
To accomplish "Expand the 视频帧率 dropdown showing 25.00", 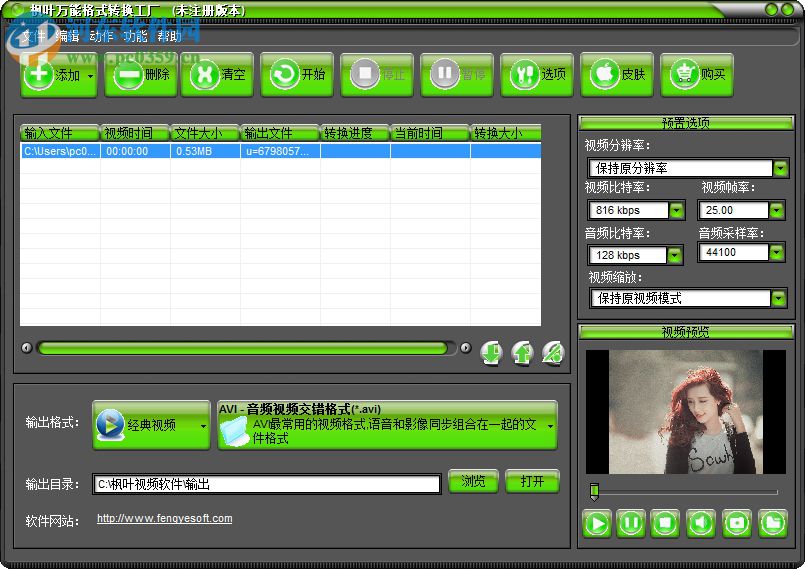I will click(x=776, y=210).
